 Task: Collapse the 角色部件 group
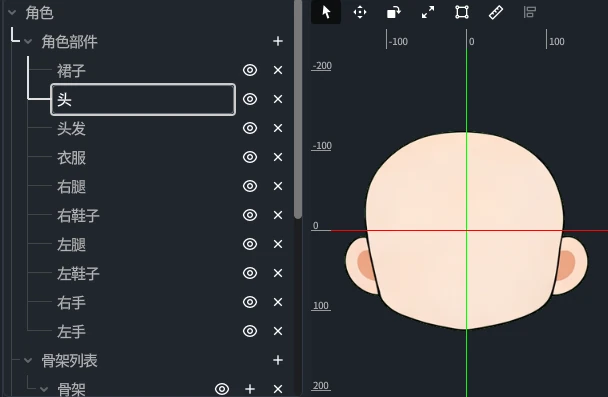(28, 41)
